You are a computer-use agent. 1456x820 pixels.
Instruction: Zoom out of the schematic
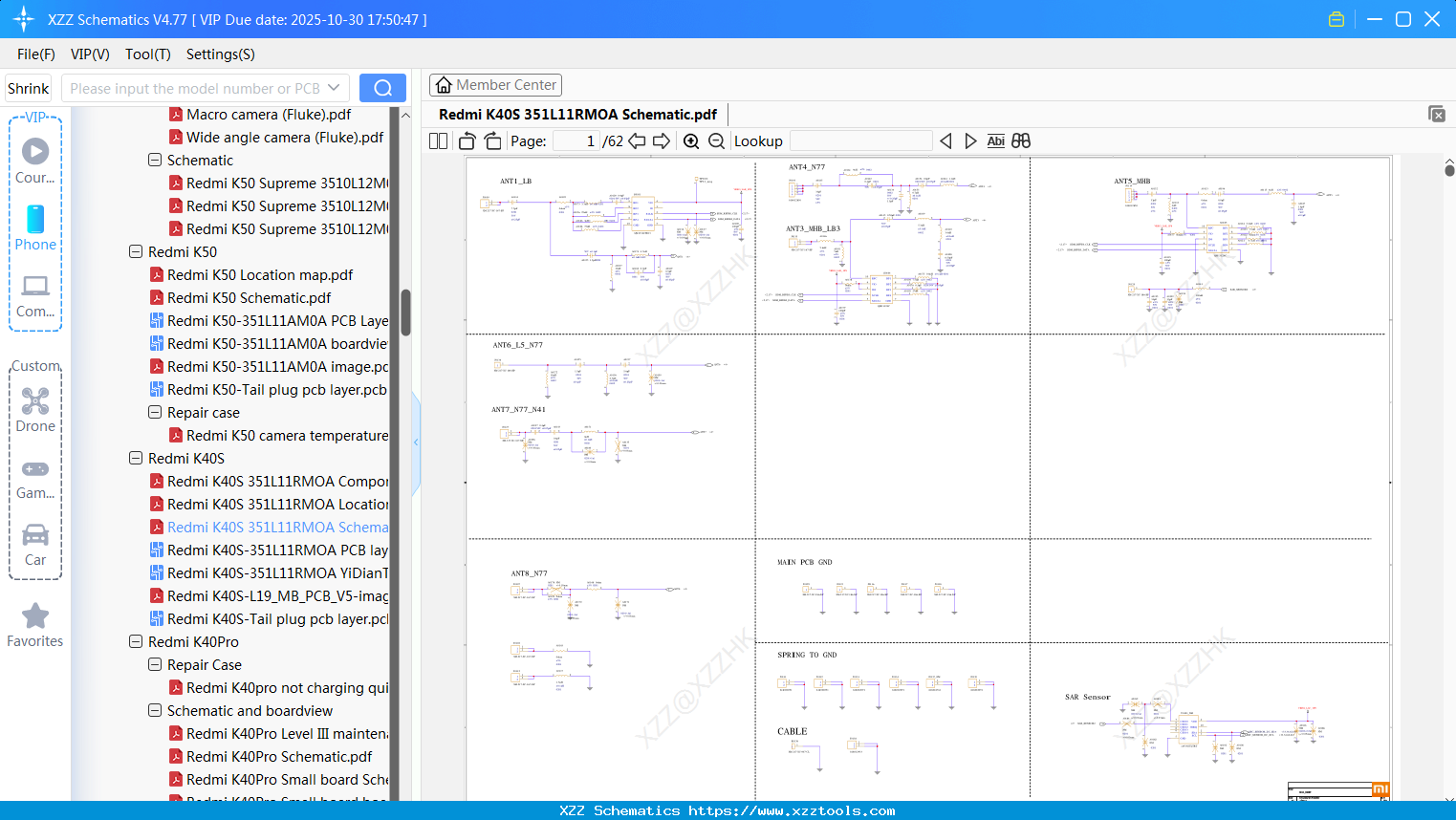(x=715, y=140)
